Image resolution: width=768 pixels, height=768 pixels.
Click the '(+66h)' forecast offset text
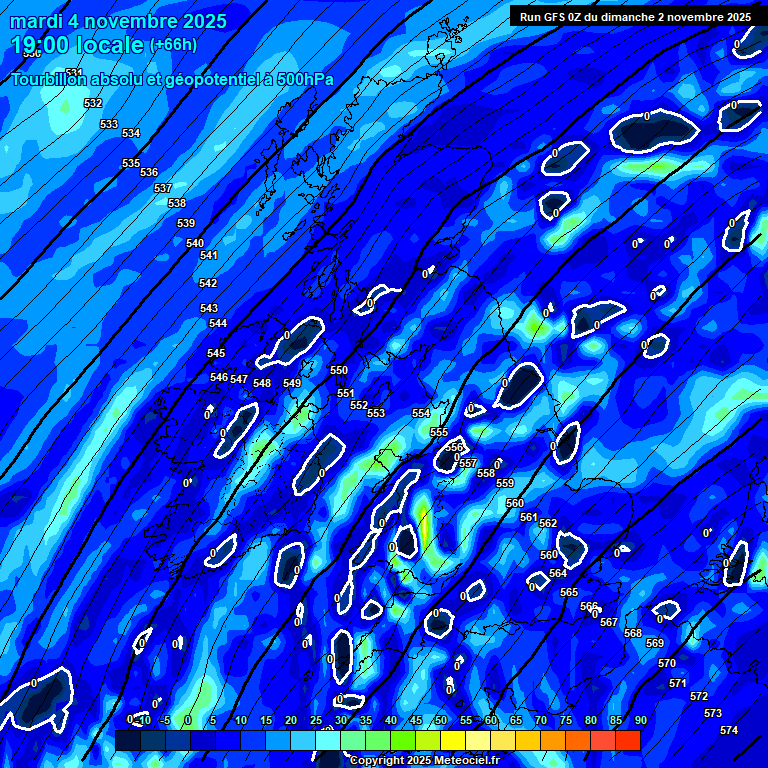(173, 45)
